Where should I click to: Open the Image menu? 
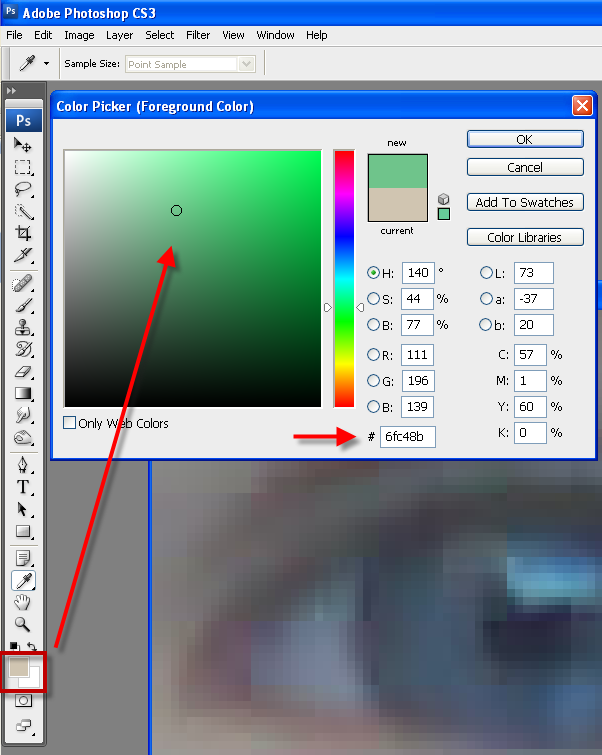point(79,35)
